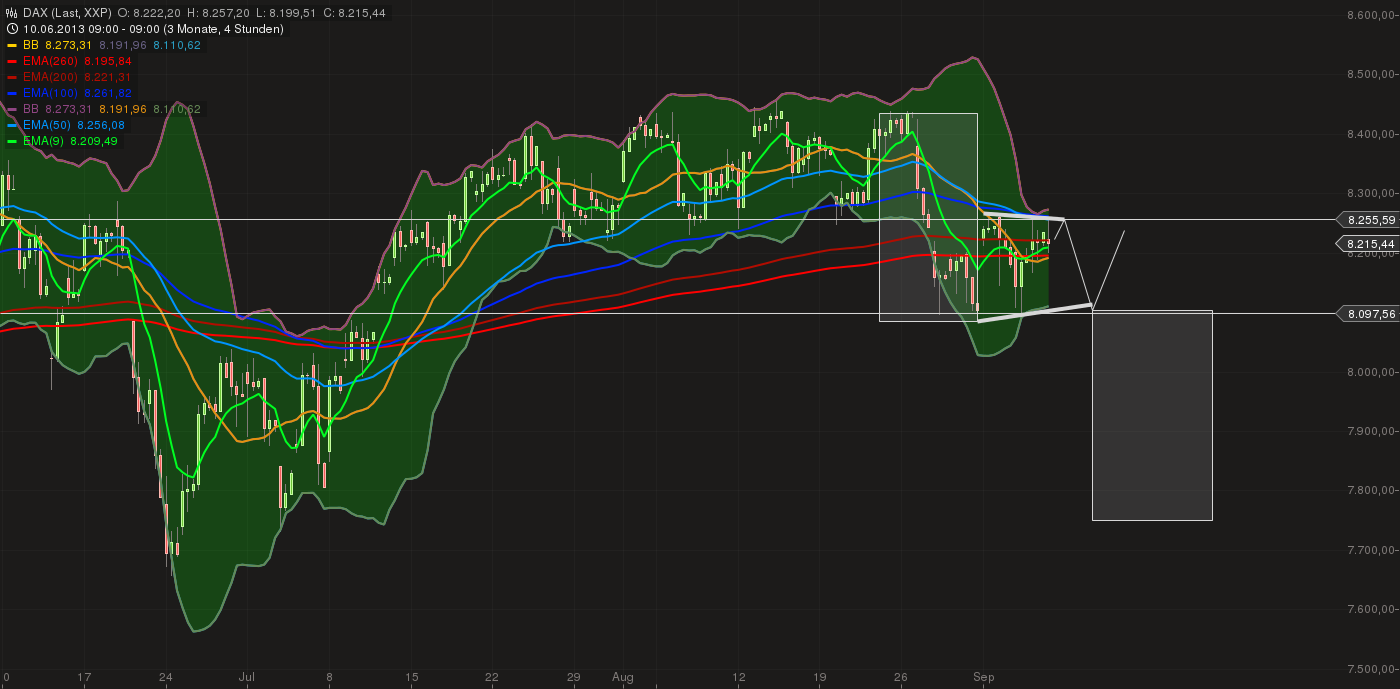The image size is (1400, 689).
Task: Click the 8.400,00 price axis label
Action: (1371, 133)
